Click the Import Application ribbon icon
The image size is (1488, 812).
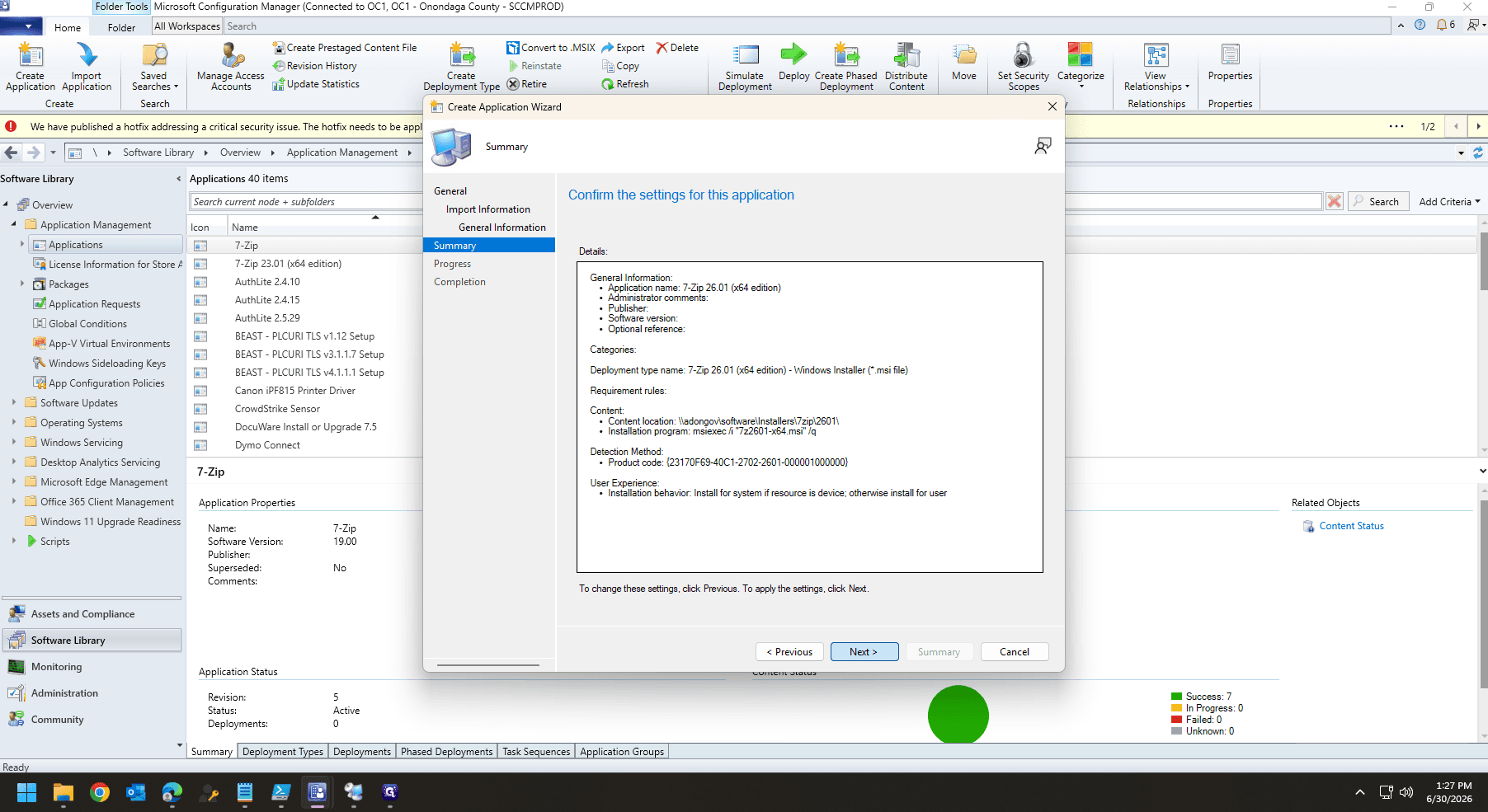point(87,66)
